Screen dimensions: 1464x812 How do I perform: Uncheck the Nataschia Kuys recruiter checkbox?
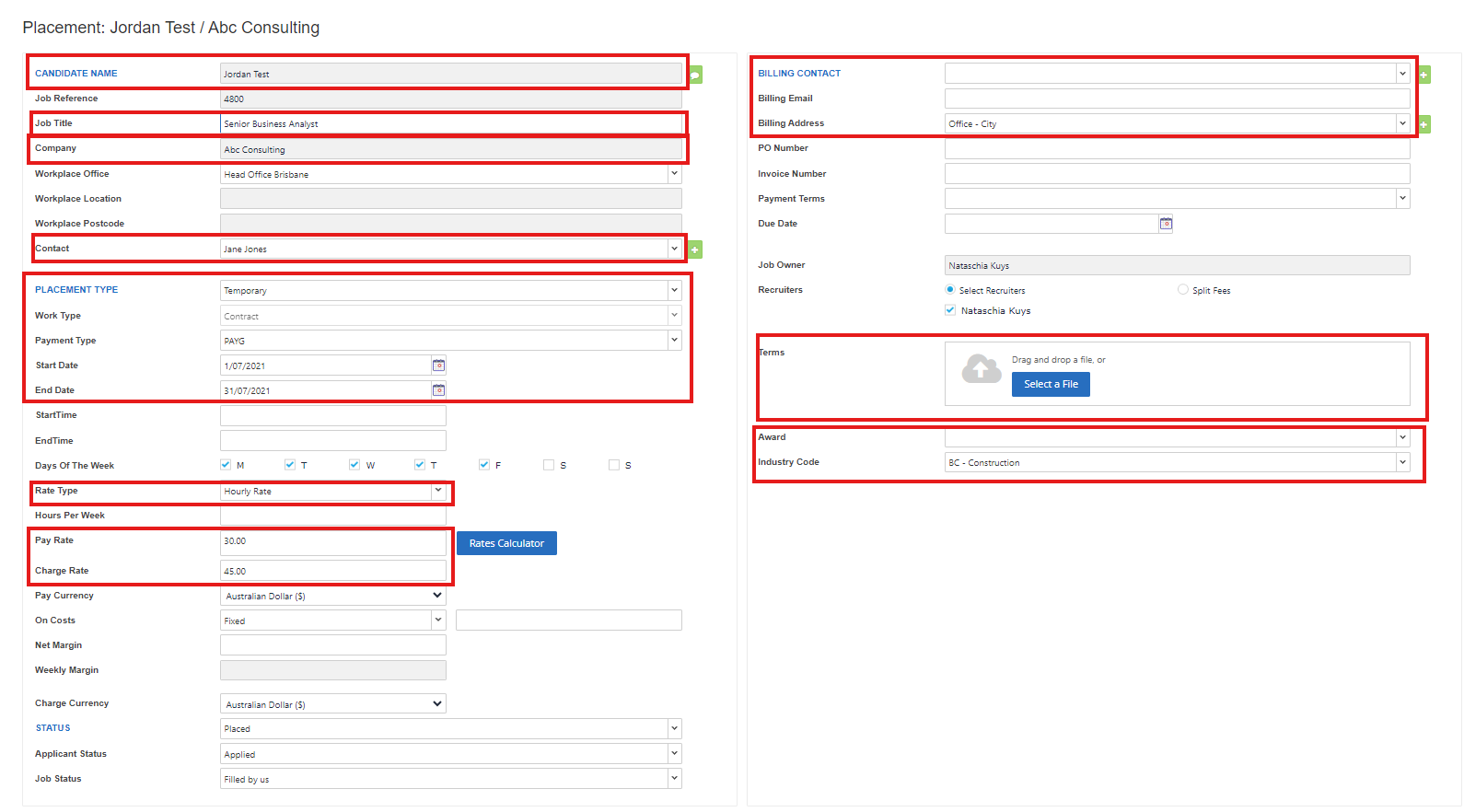click(x=950, y=310)
